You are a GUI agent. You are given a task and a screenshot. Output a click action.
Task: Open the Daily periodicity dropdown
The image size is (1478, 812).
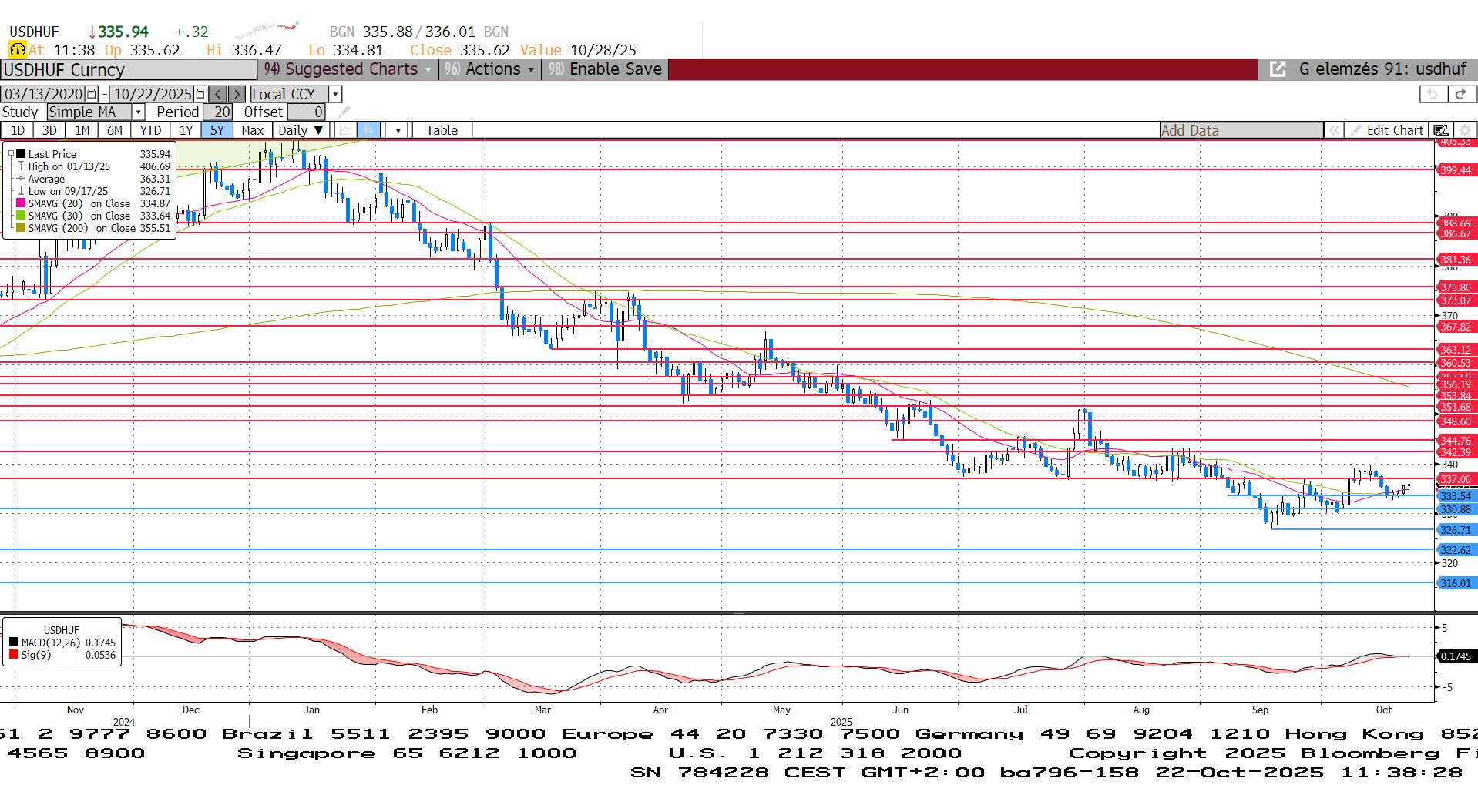pyautogui.click(x=301, y=130)
